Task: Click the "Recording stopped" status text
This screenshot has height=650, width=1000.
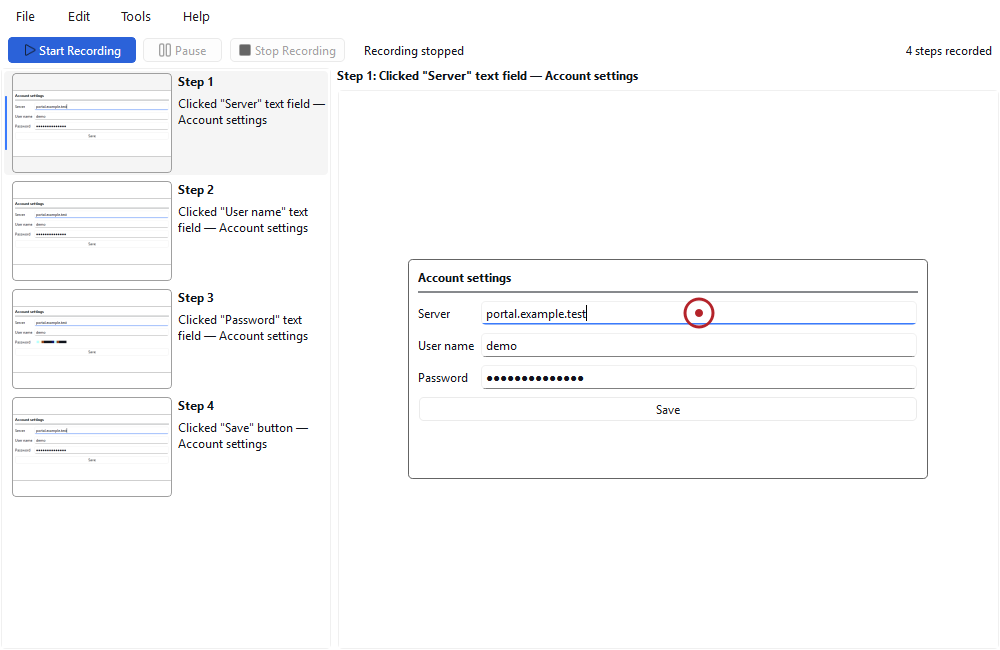Action: coord(414,51)
